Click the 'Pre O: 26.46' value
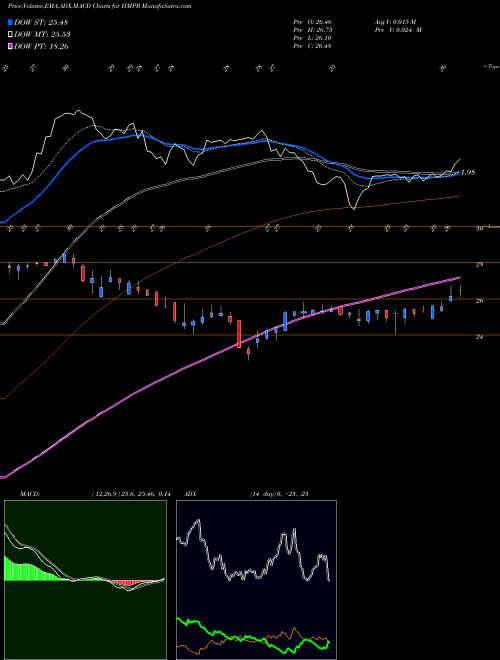Image resolution: width=500 pixels, height=660 pixels. pos(313,21)
